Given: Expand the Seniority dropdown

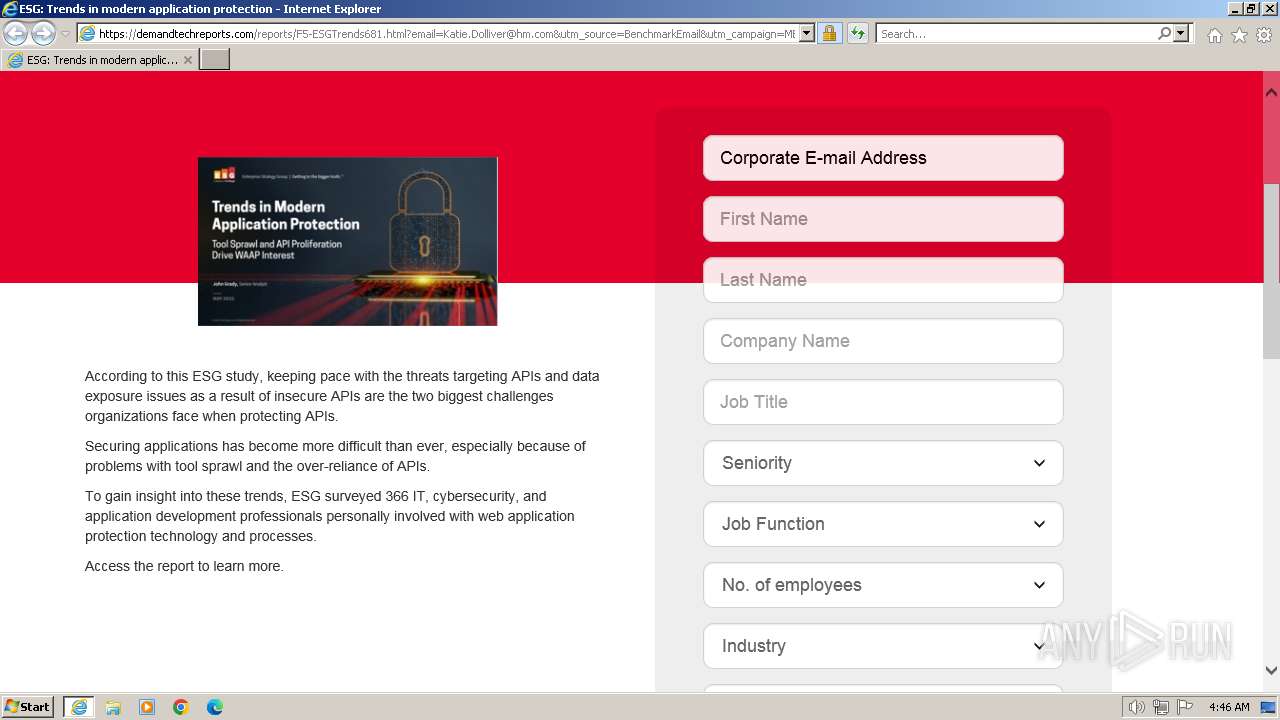Looking at the screenshot, I should pos(883,463).
